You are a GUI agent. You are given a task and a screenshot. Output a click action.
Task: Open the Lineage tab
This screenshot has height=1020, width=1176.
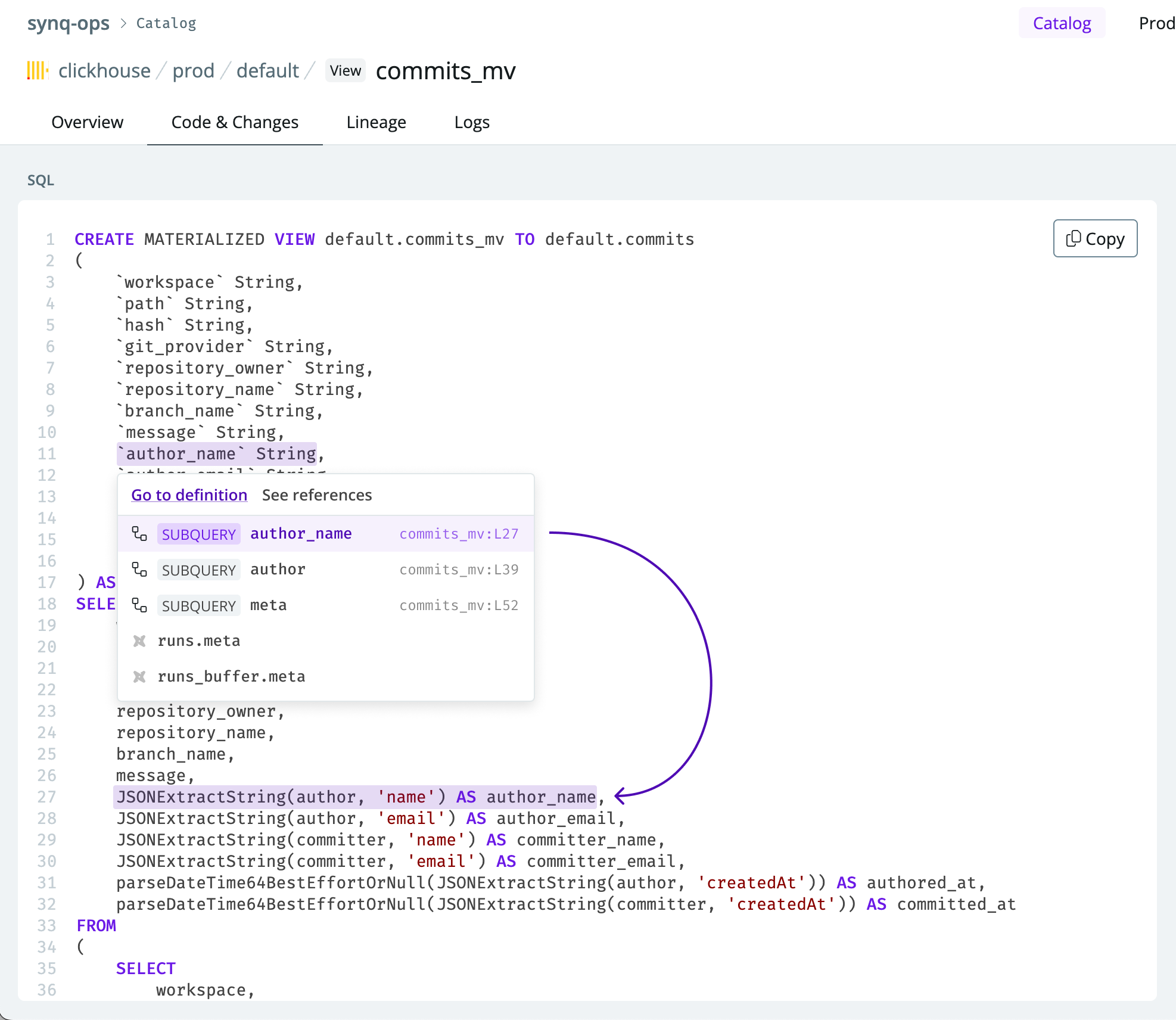click(x=376, y=122)
